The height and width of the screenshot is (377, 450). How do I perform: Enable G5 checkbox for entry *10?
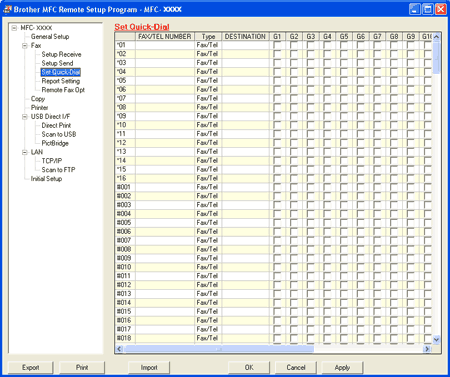pyautogui.click(x=344, y=125)
